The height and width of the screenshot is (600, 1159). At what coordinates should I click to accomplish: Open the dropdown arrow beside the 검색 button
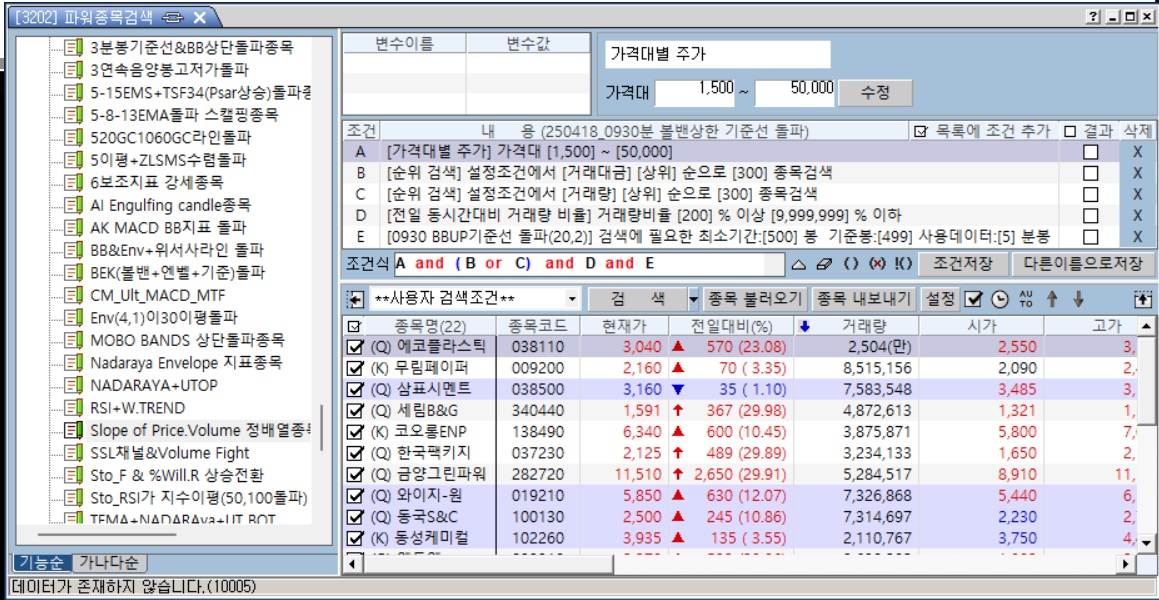pyautogui.click(x=693, y=299)
